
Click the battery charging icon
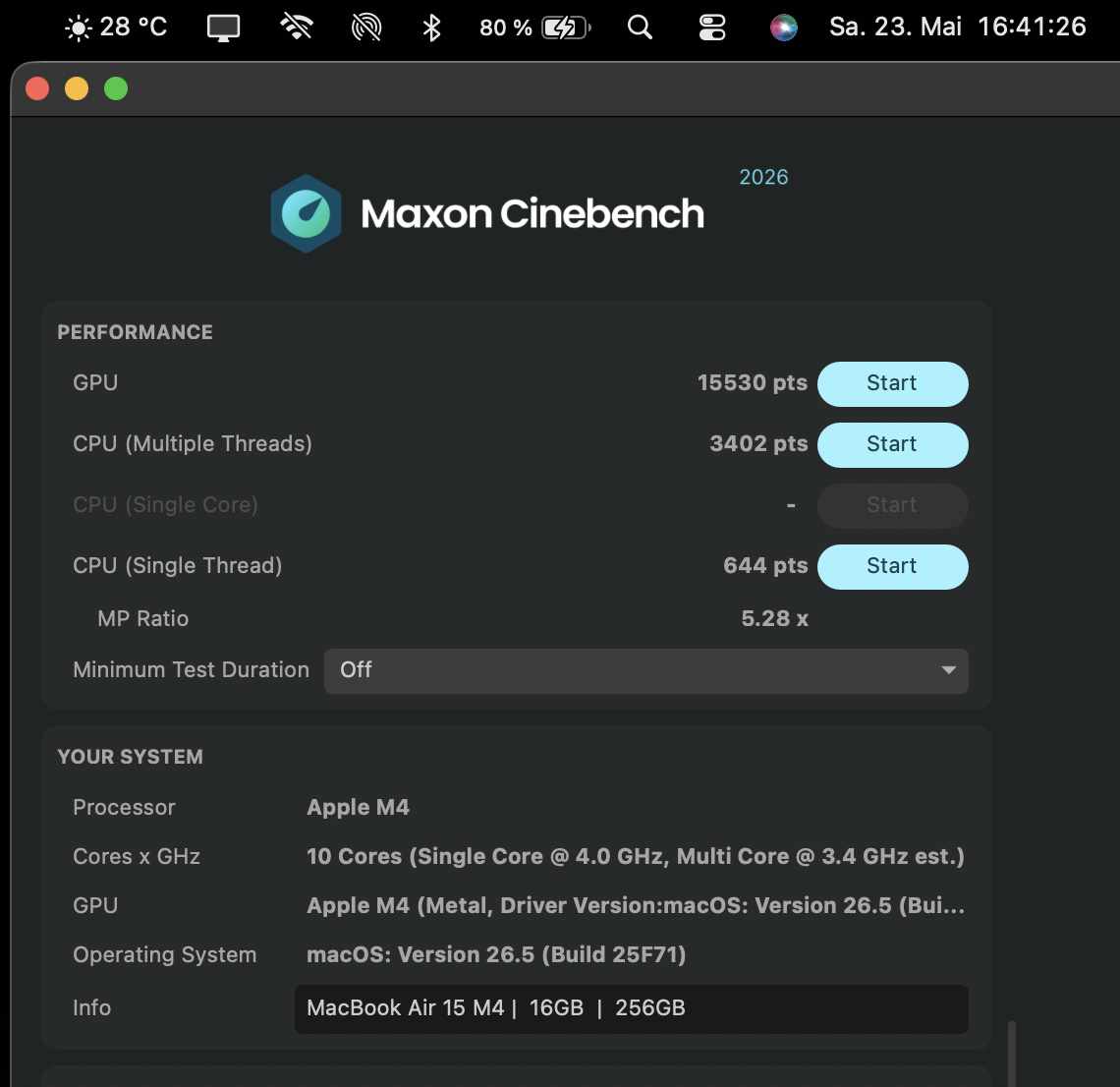pos(567,28)
